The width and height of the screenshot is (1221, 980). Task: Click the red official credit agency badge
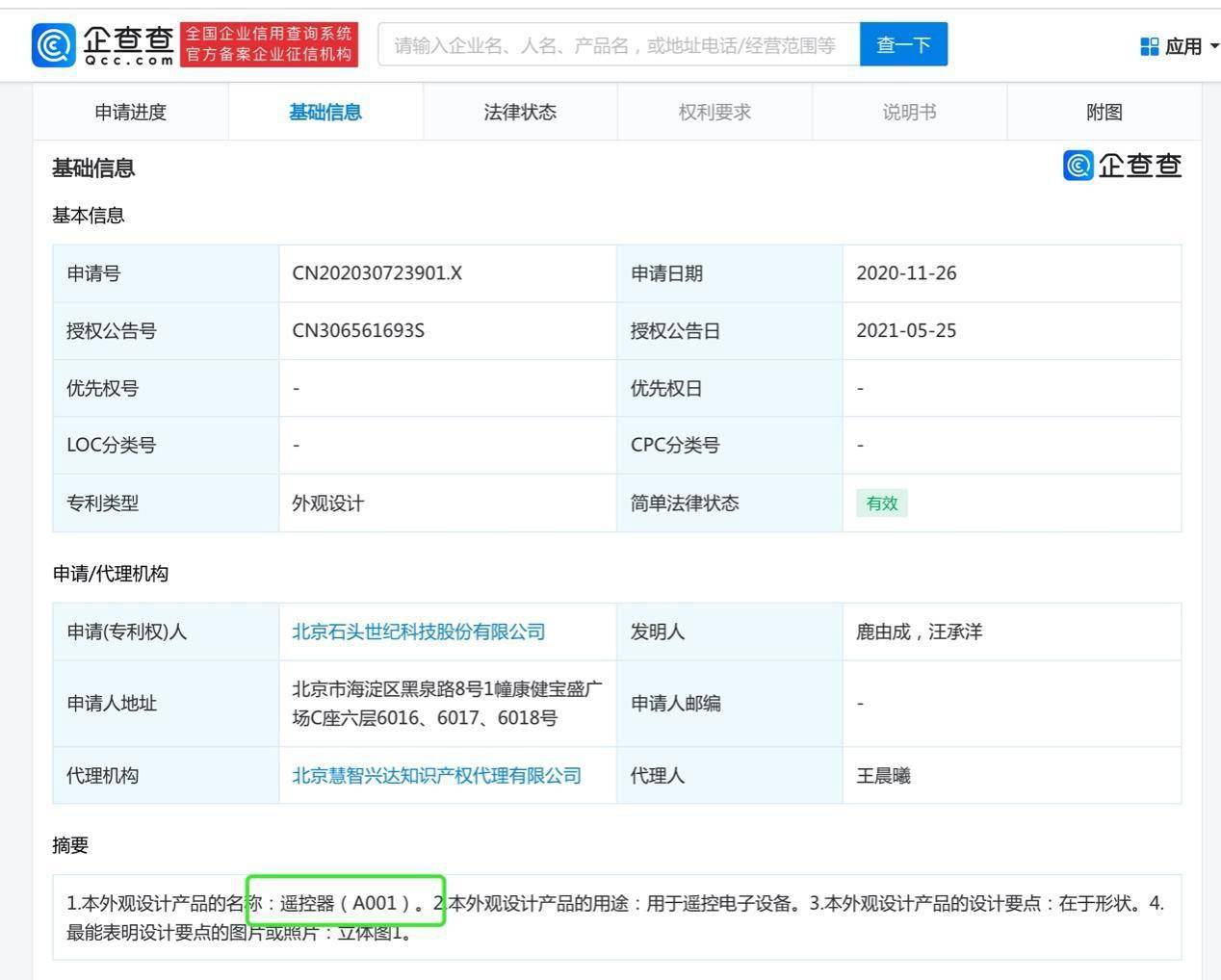(269, 45)
